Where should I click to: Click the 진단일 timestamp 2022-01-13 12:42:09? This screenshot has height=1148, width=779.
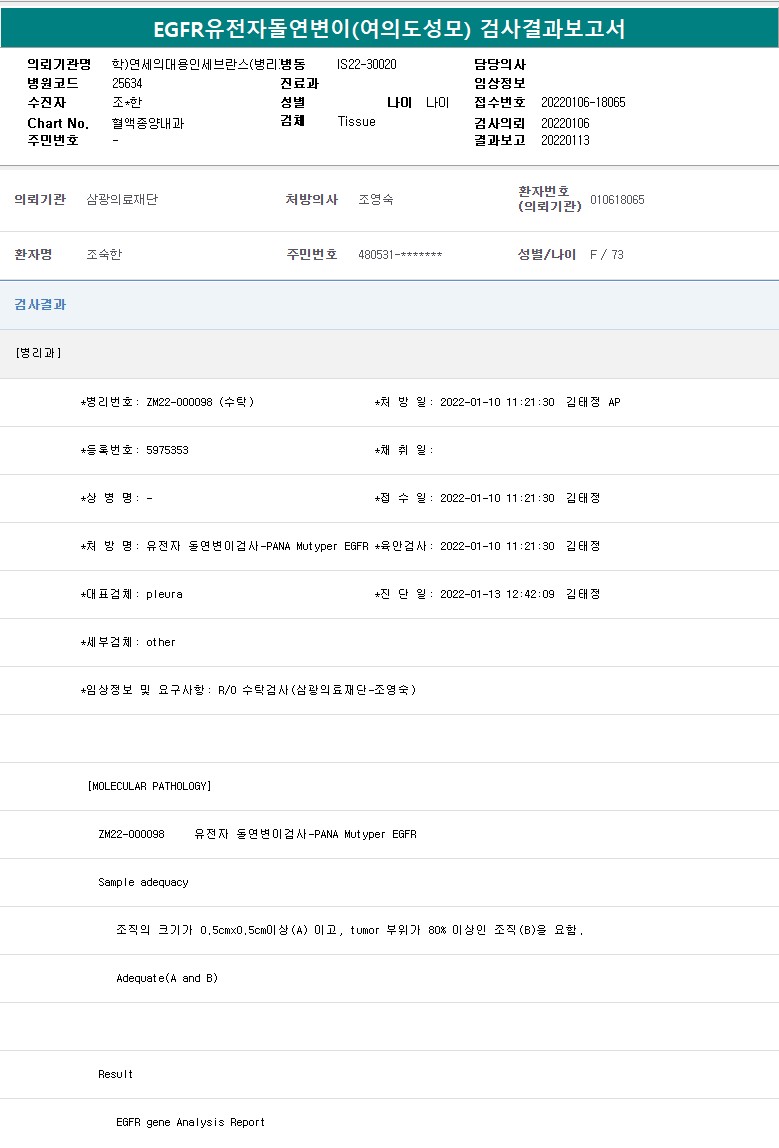(x=497, y=594)
